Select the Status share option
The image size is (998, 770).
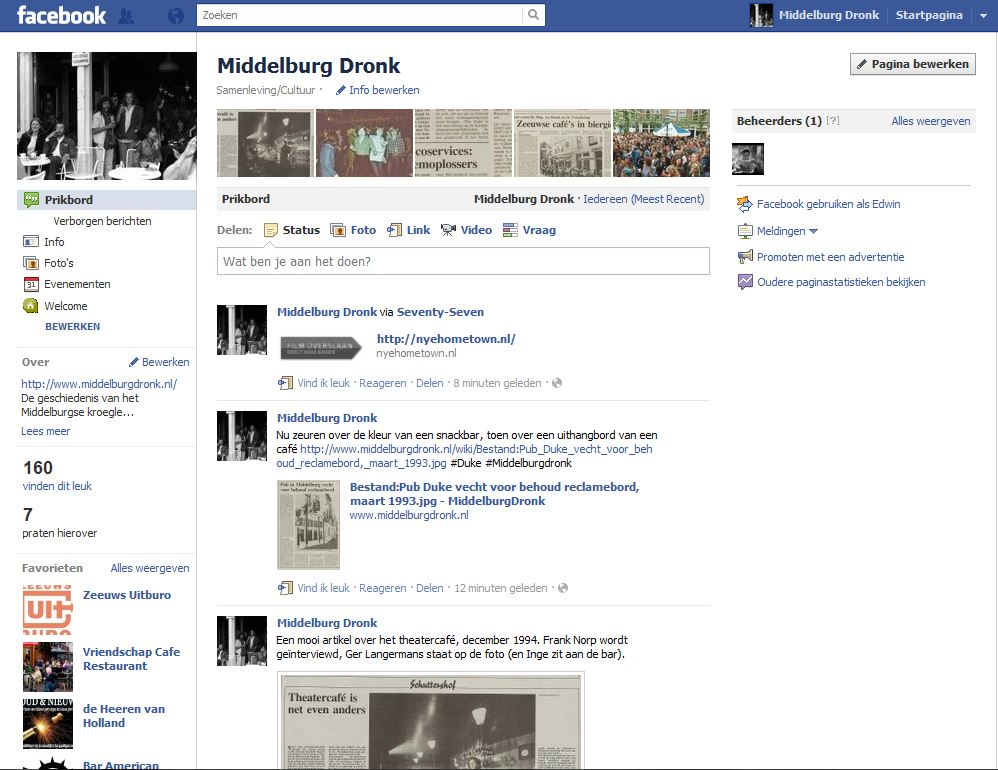[292, 230]
